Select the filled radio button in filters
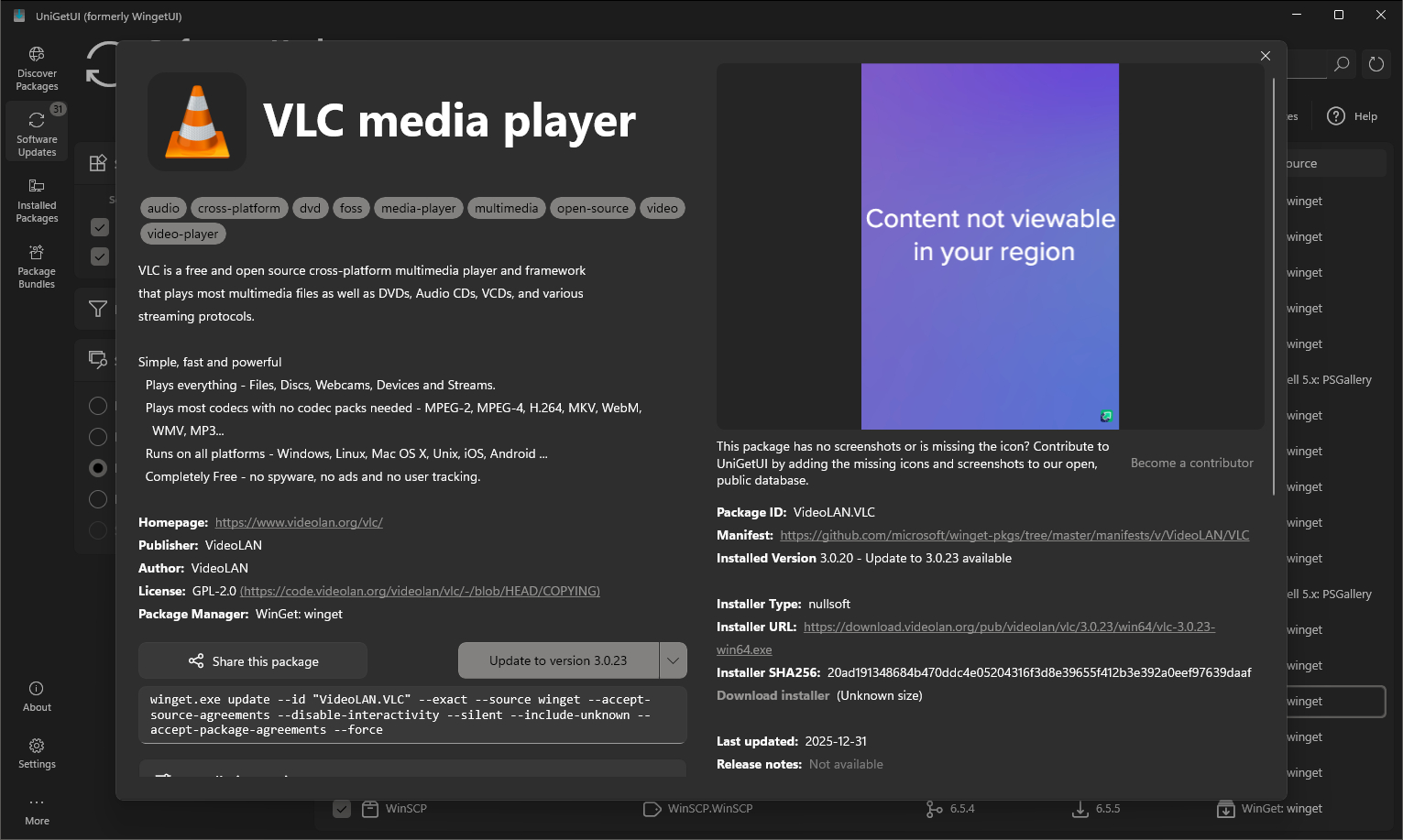1403x840 pixels. pos(98,468)
